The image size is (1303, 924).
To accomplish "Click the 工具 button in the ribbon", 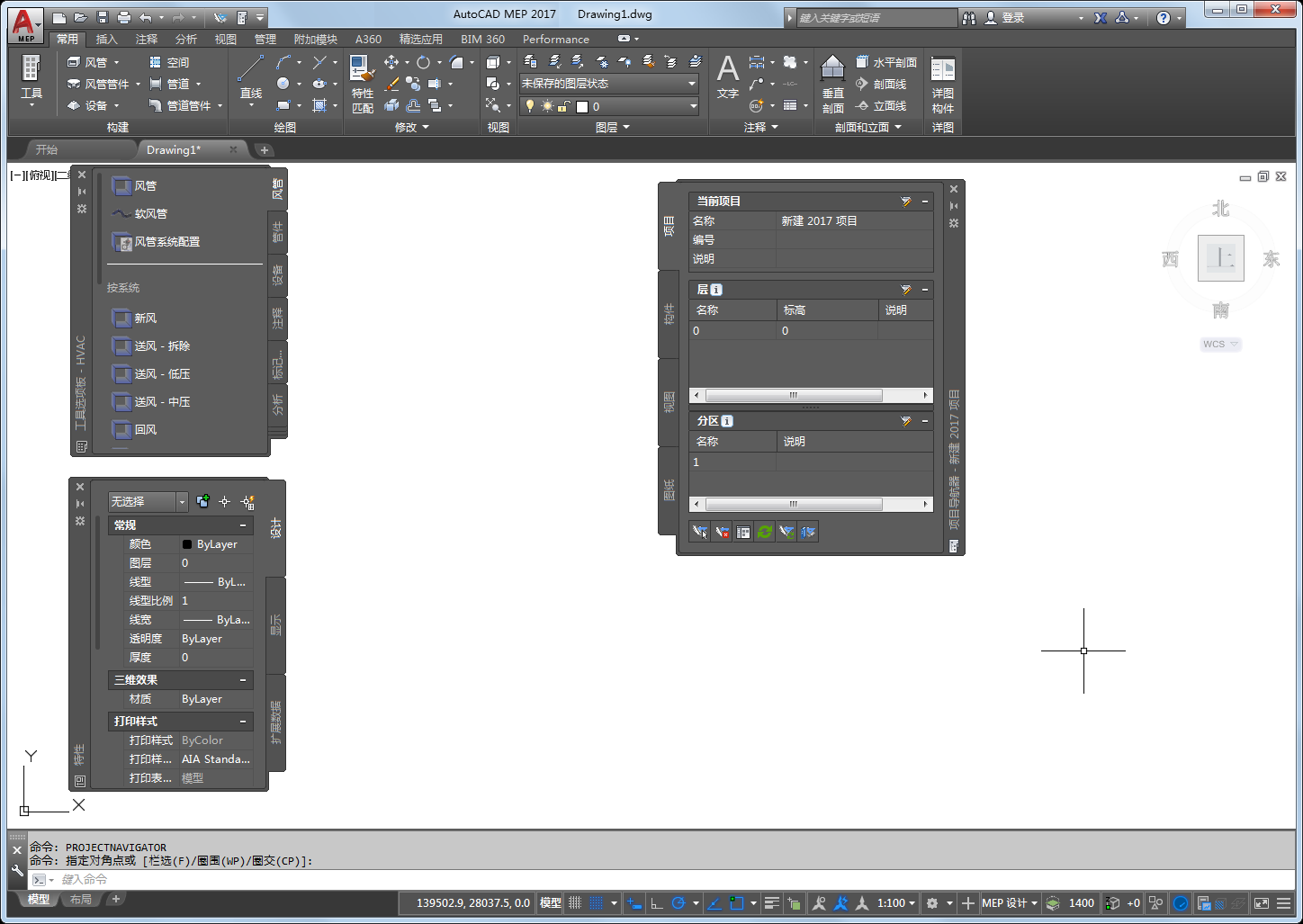I will [x=31, y=82].
